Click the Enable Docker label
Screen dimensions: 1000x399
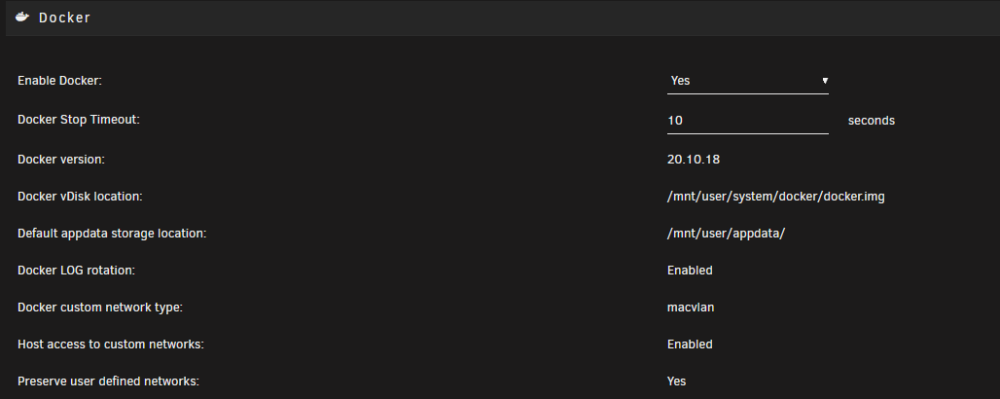59,81
